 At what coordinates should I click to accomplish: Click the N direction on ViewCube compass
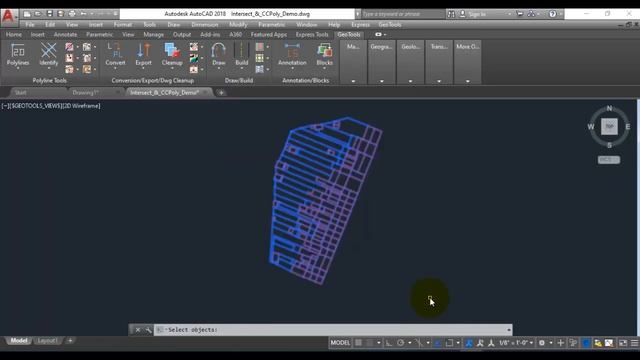[609, 108]
